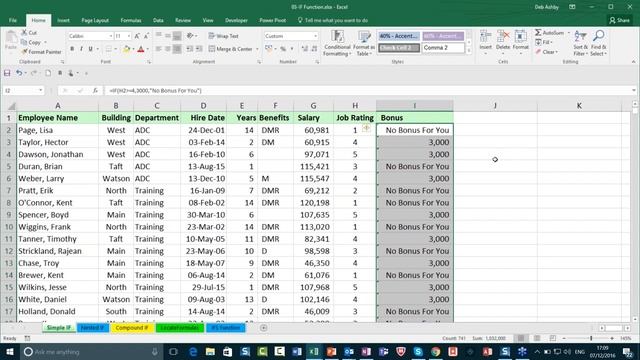Open the Font name dropdown (Calibri)
This screenshot has width=640, height=360.
coord(110,36)
